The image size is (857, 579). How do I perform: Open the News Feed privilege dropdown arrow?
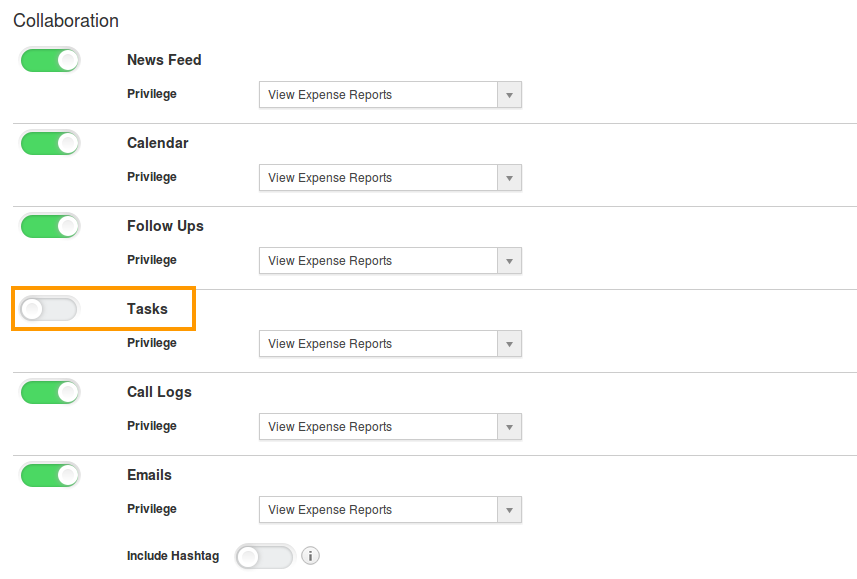(x=509, y=95)
